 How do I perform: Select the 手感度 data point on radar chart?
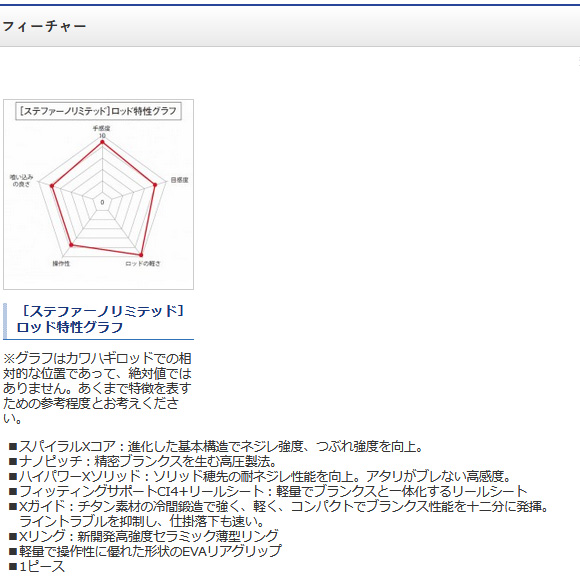tap(102, 142)
